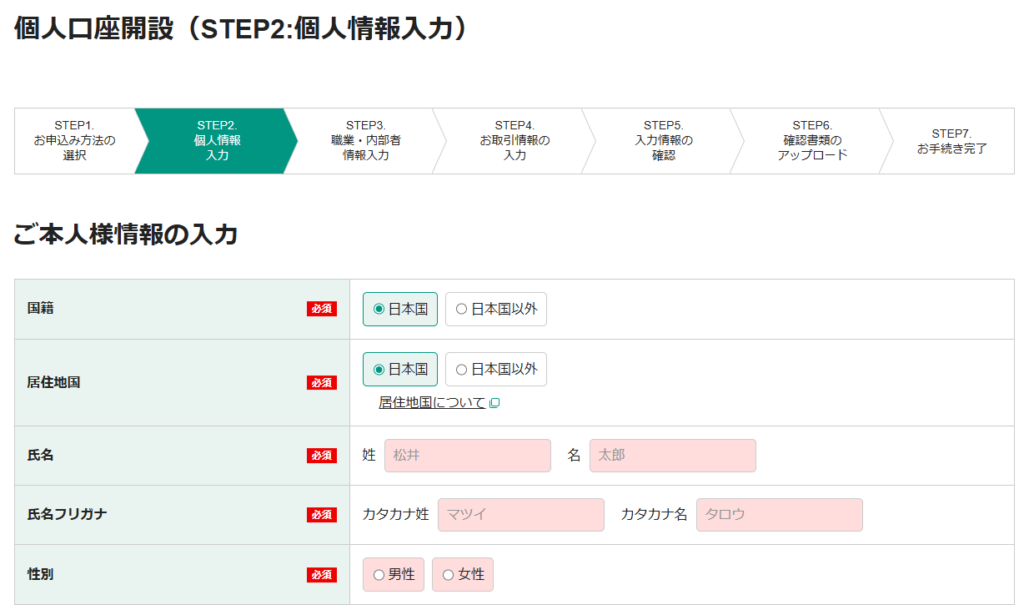Go to STEP5 入力情報の確認
The image size is (1024, 605).
pos(663,141)
